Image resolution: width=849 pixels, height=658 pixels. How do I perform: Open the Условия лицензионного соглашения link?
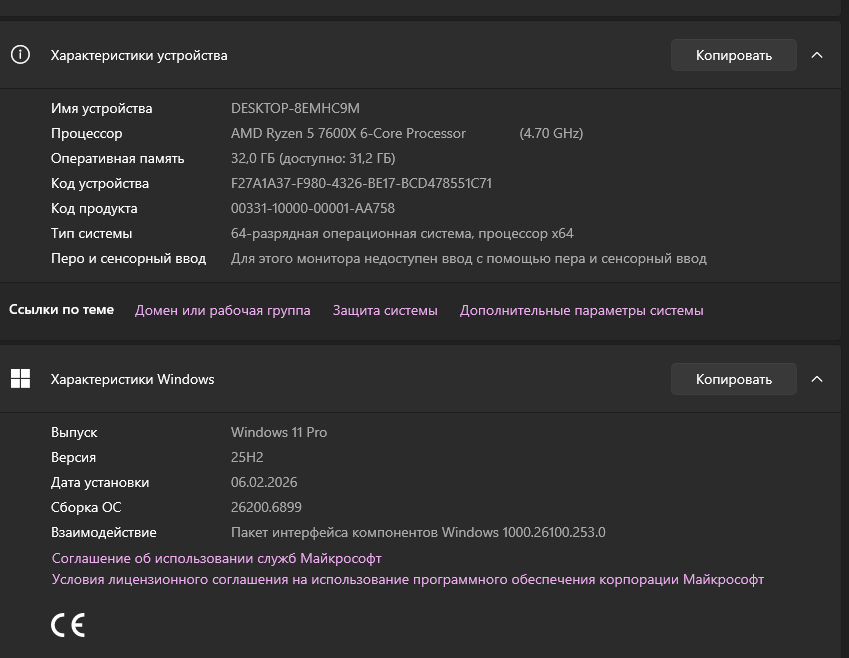click(x=407, y=579)
